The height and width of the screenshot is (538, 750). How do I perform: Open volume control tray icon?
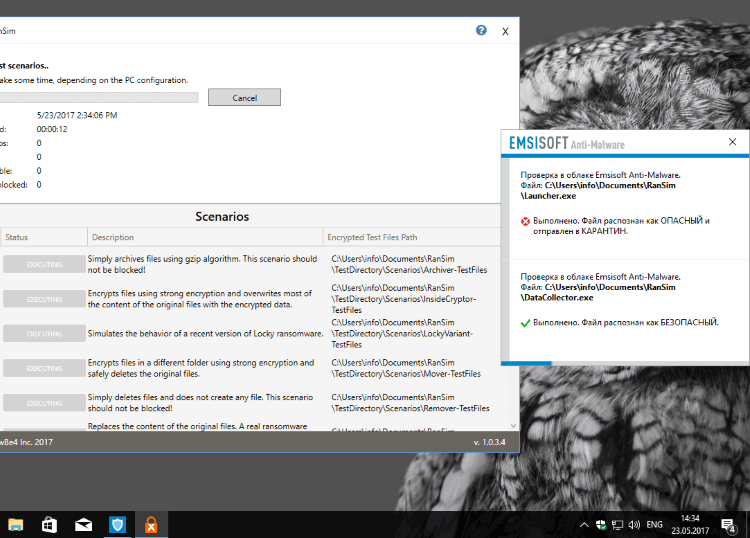click(x=634, y=525)
